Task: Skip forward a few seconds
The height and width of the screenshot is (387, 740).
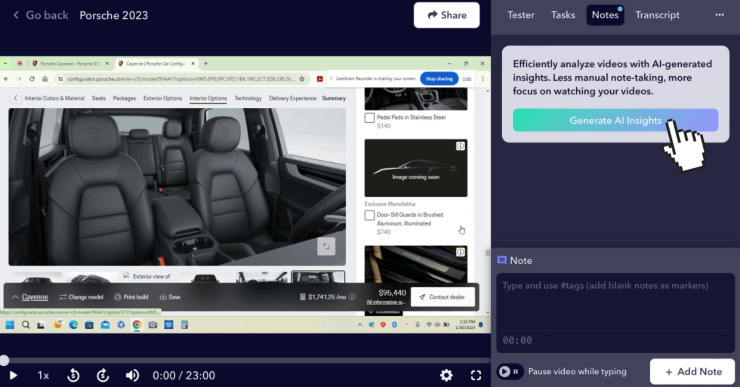Action: pos(103,376)
